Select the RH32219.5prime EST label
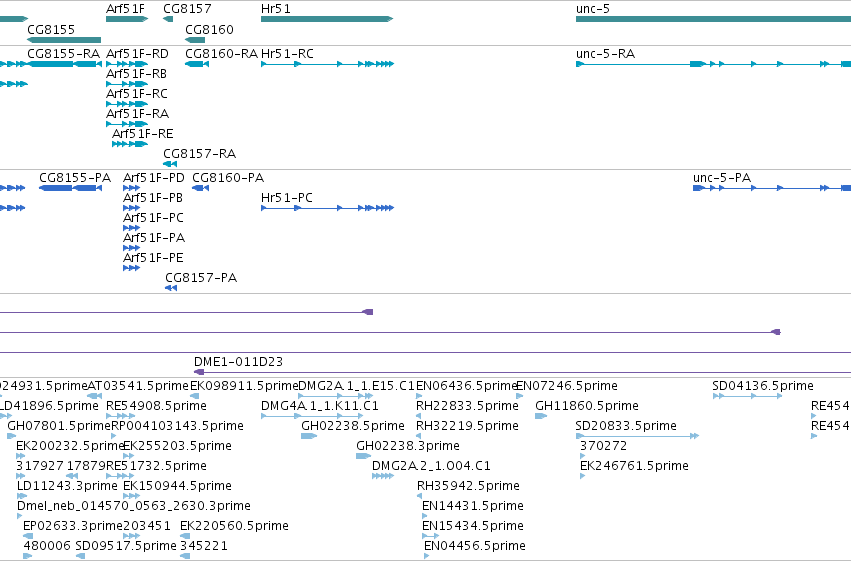Screen dimensions: 851x561 click(467, 426)
